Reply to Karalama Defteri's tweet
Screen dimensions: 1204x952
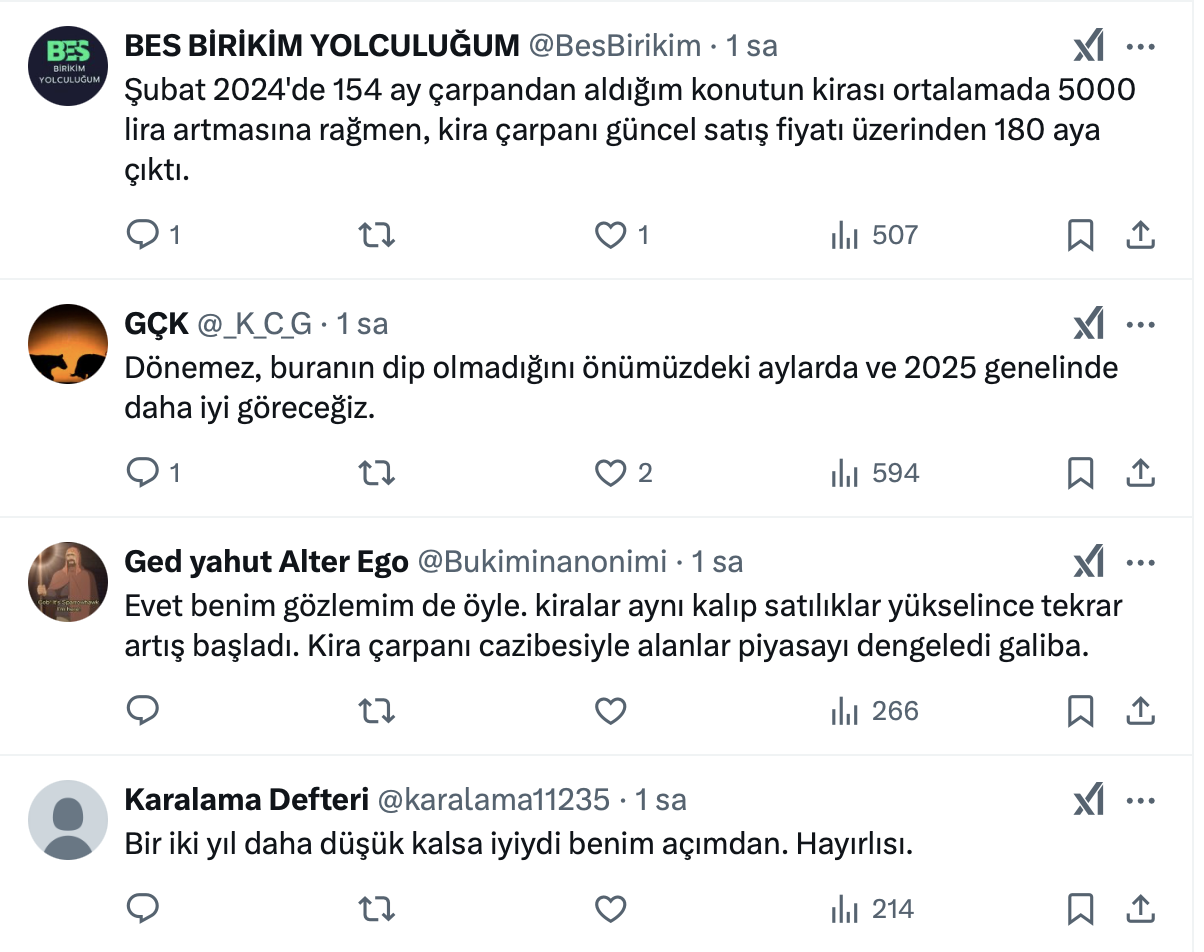coord(144,909)
